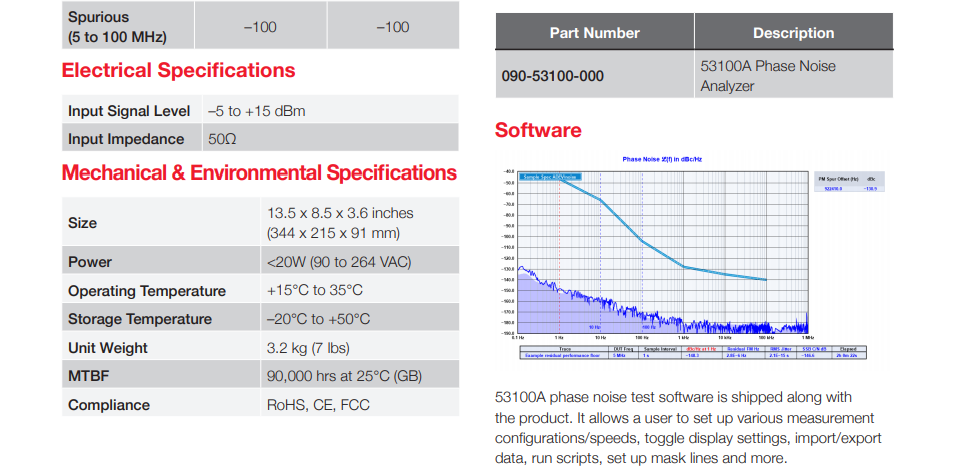954x476 pixels.
Task: Click the 'Size' row label
Action: (x=82, y=223)
